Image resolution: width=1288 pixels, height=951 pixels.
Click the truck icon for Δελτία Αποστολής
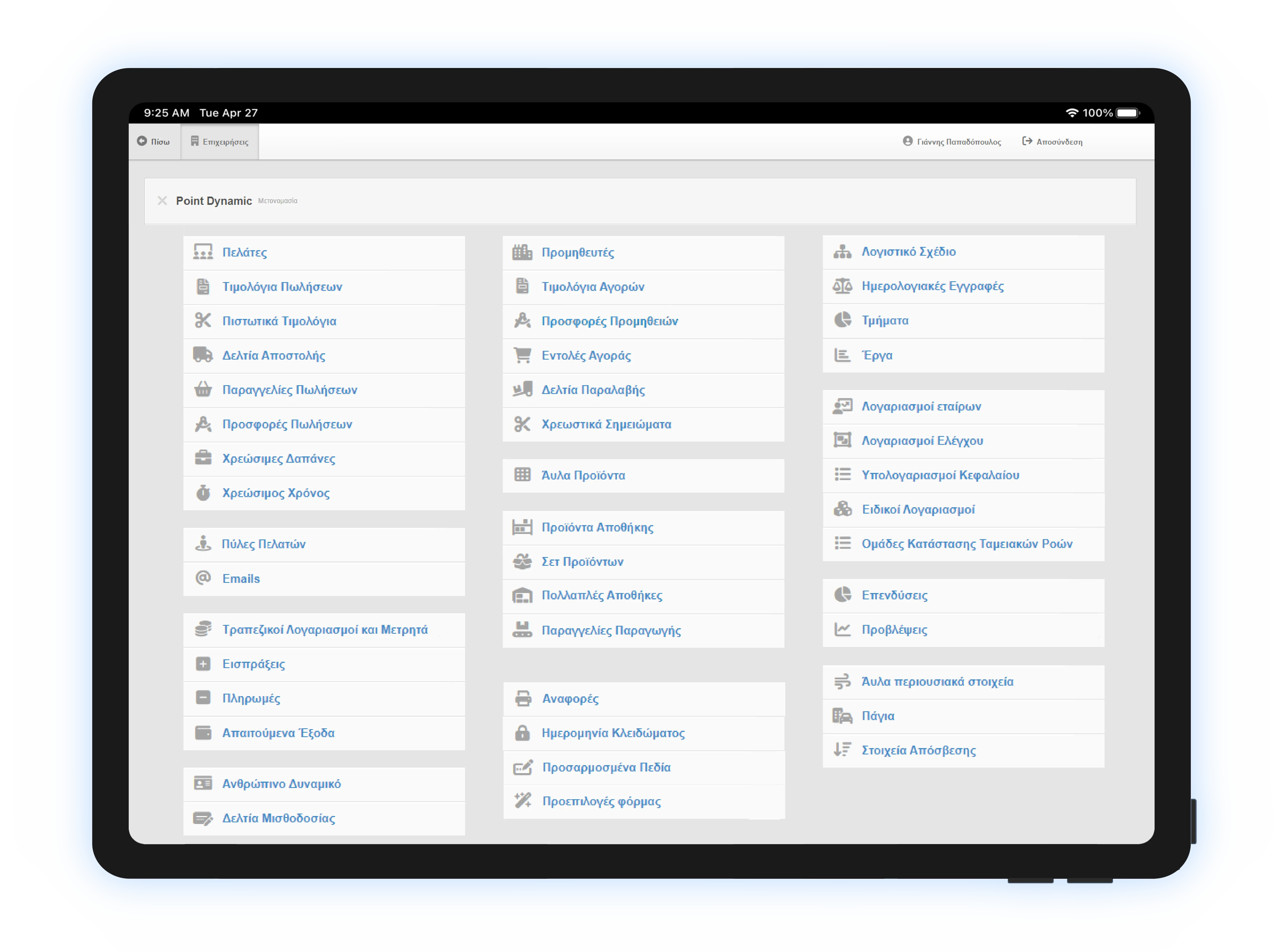coord(203,355)
